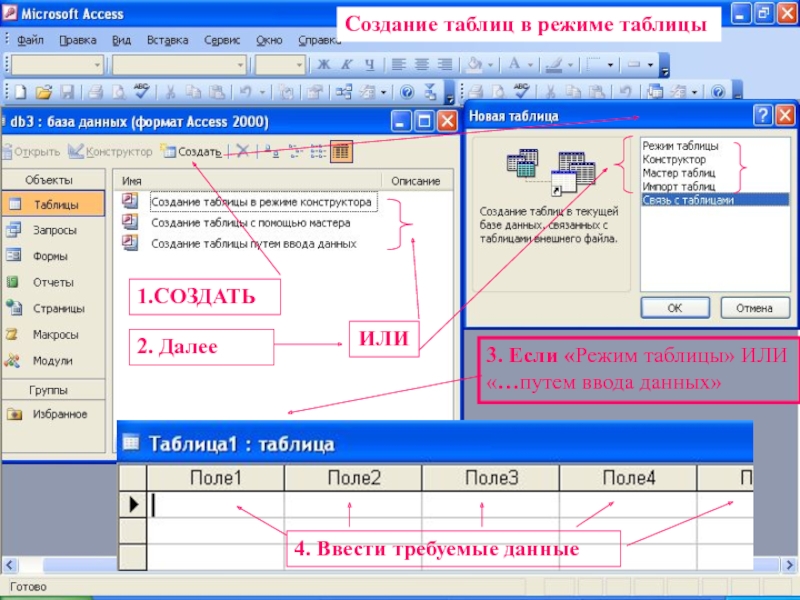Click icon beside Создание таблицы в режиме конструктора
The image size is (800, 600).
(130, 201)
